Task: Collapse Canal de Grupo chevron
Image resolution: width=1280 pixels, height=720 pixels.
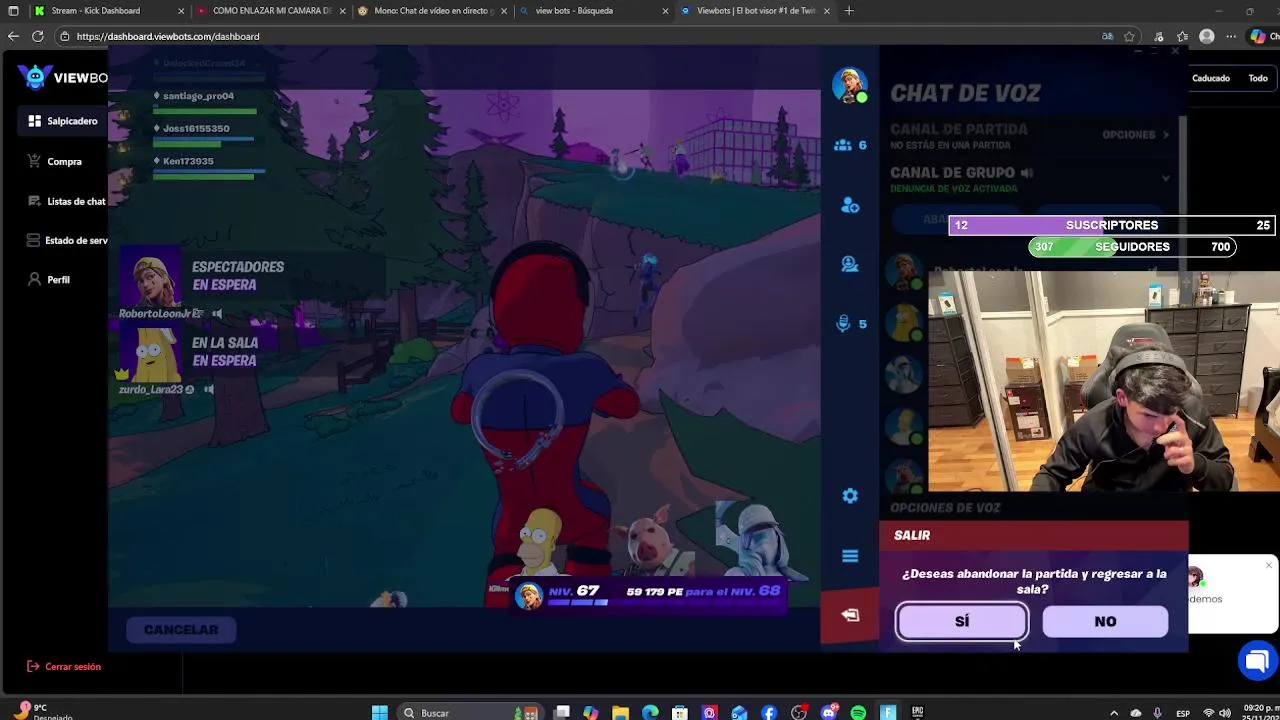Action: [1166, 178]
